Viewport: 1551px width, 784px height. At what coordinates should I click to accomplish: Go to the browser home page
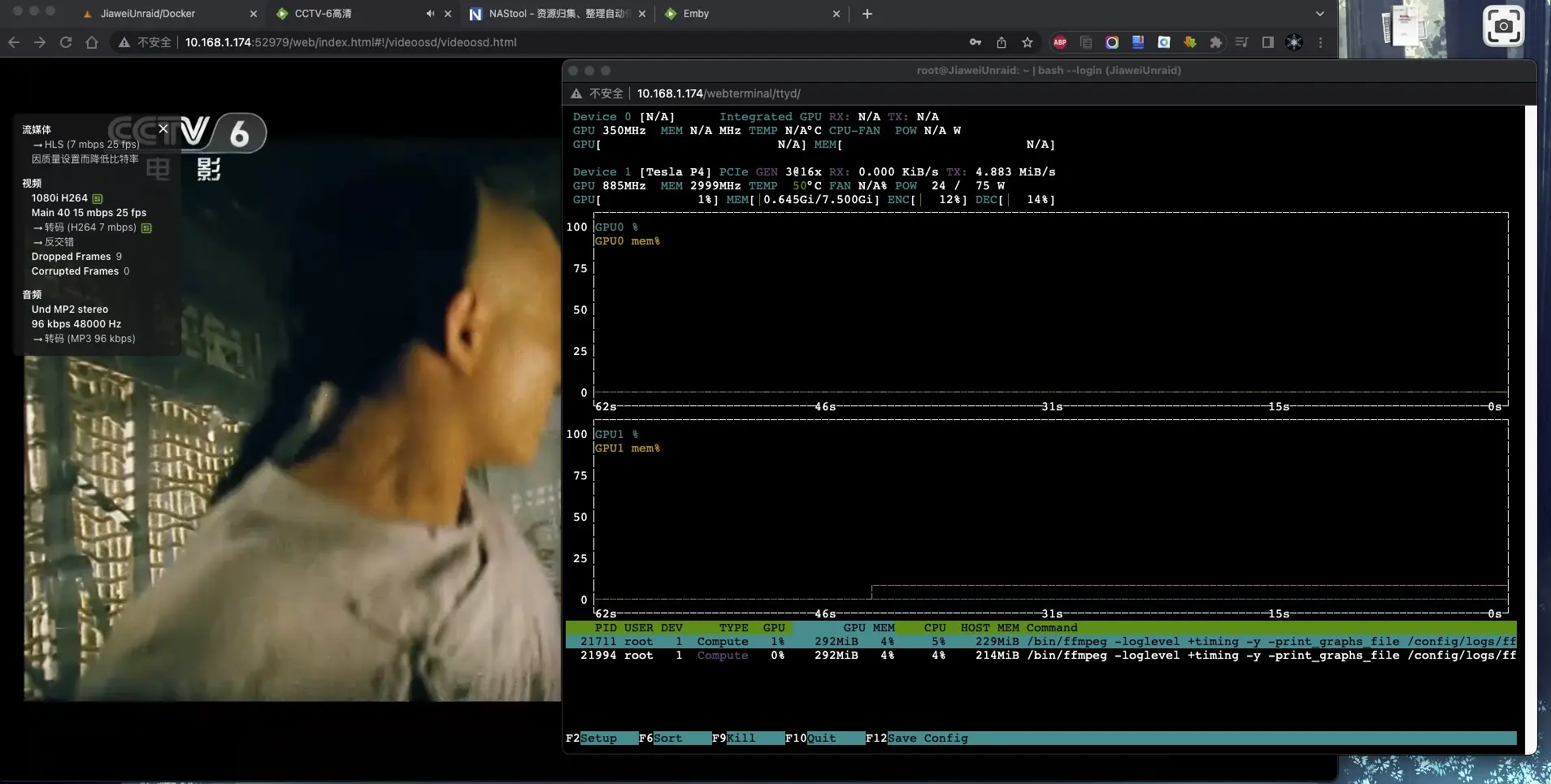point(92,42)
